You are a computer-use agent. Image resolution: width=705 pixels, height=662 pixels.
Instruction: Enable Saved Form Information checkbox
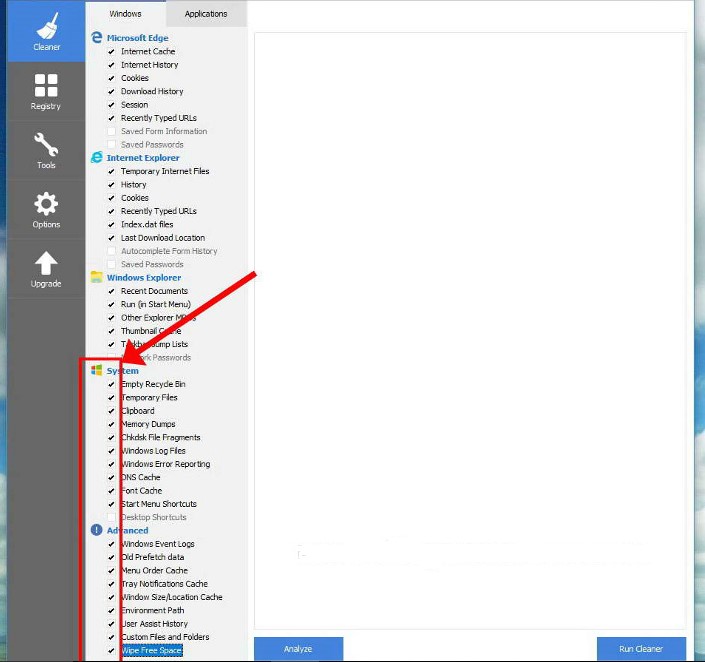[x=111, y=131]
